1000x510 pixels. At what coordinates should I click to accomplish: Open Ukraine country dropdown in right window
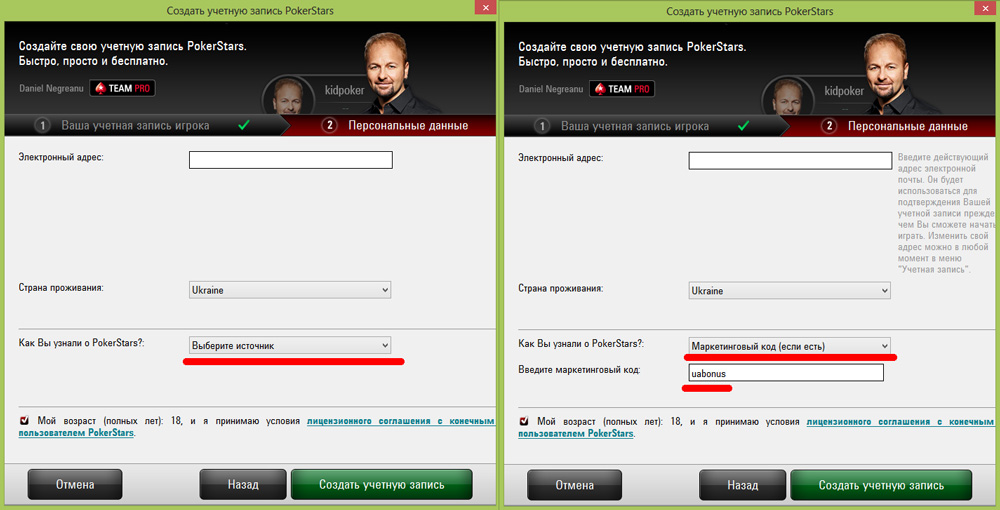[x=790, y=290]
